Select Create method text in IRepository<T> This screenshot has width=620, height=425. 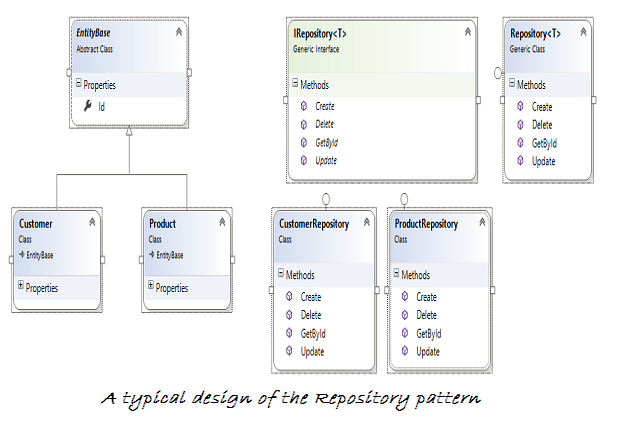(325, 106)
